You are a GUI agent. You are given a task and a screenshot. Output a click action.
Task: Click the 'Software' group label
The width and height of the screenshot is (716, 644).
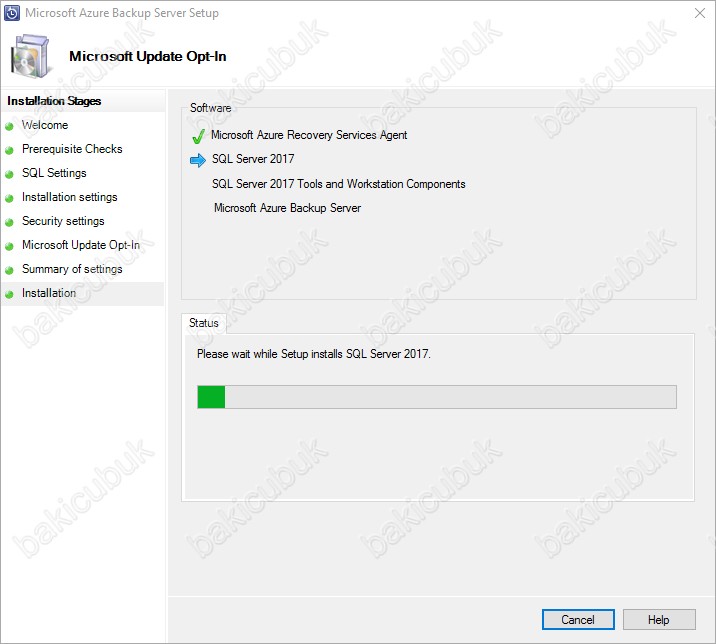coord(211,108)
